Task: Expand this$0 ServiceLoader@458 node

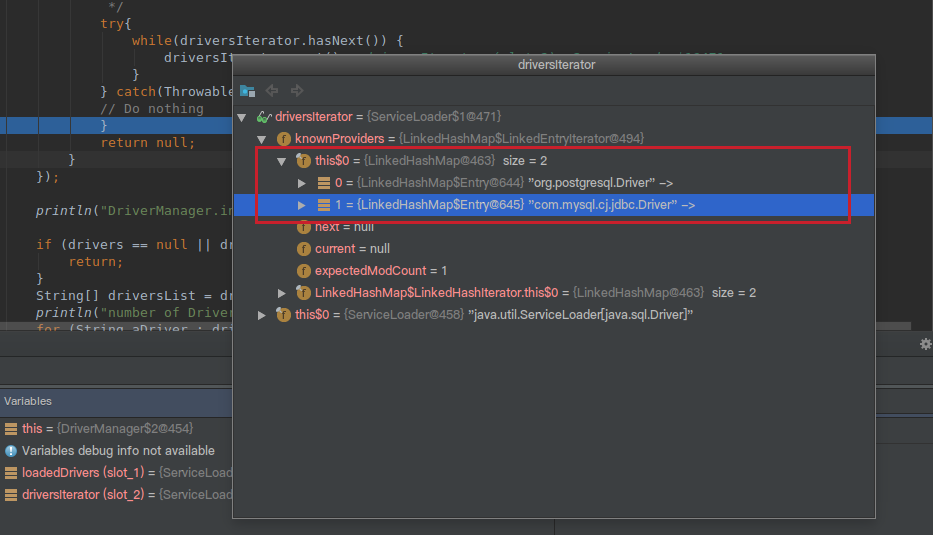Action: 262,315
